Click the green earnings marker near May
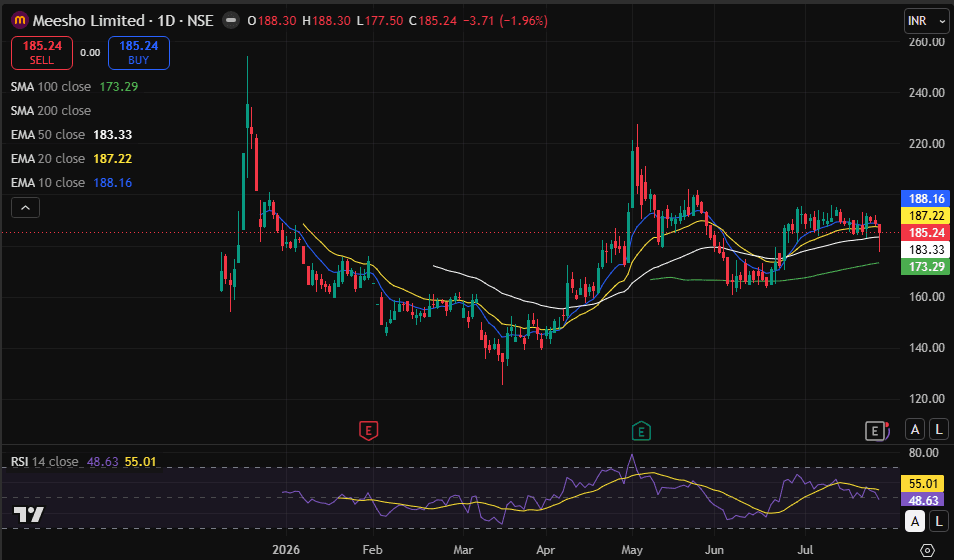Viewport: 954px width, 560px height. click(x=641, y=431)
